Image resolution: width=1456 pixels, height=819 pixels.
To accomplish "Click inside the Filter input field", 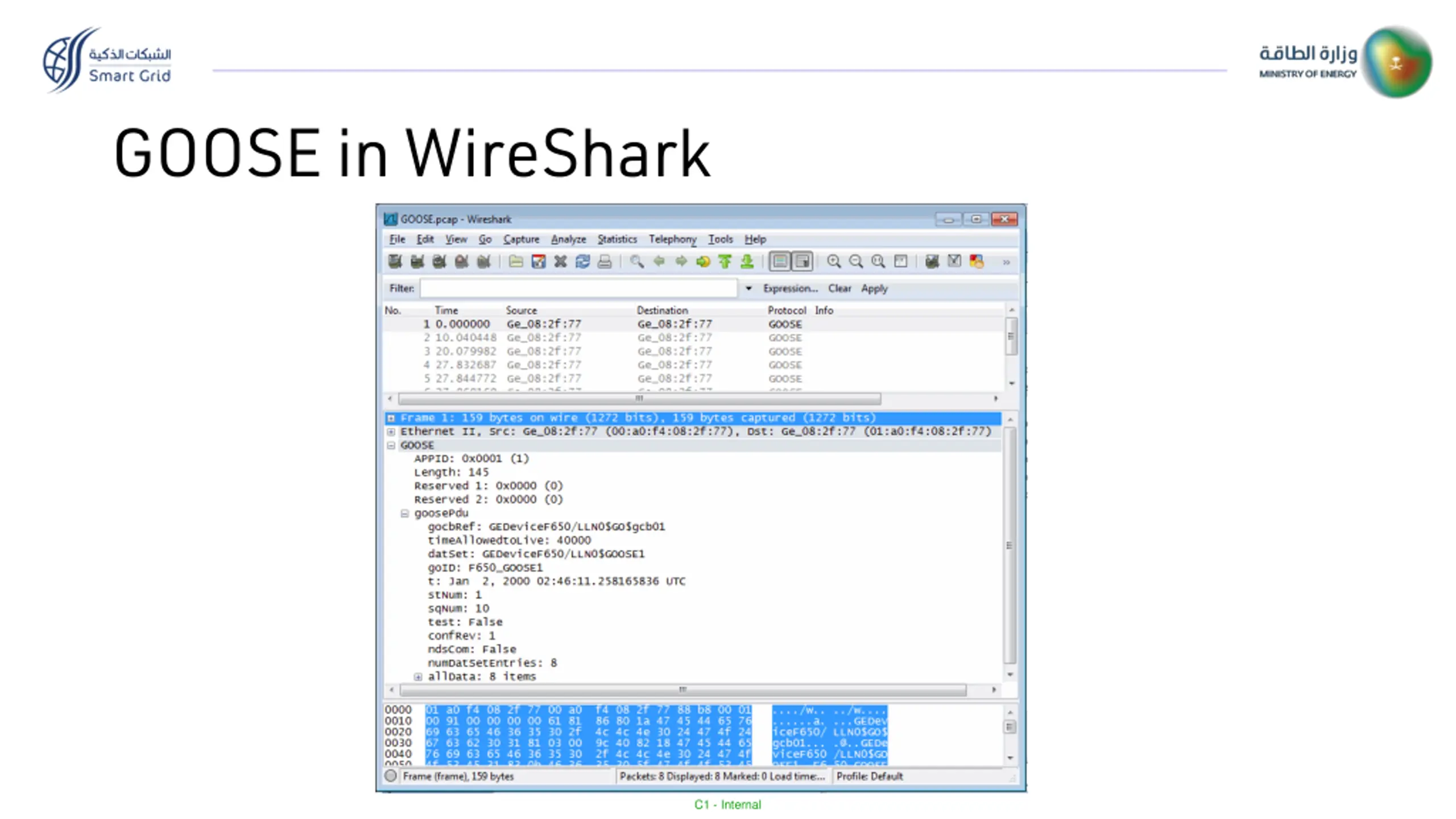I will (x=578, y=288).
